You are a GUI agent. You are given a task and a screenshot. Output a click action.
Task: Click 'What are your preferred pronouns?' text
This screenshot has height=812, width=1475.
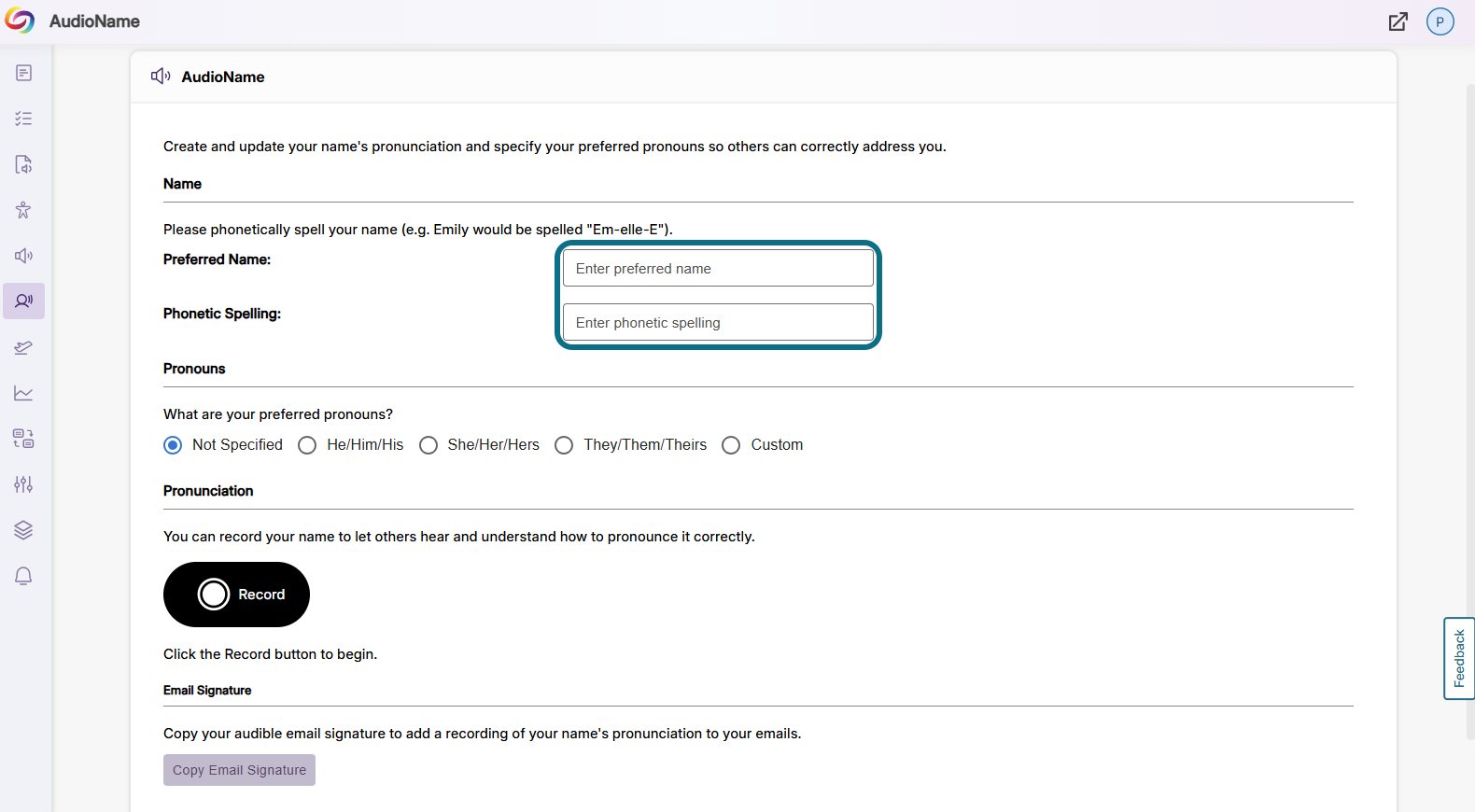click(x=278, y=414)
